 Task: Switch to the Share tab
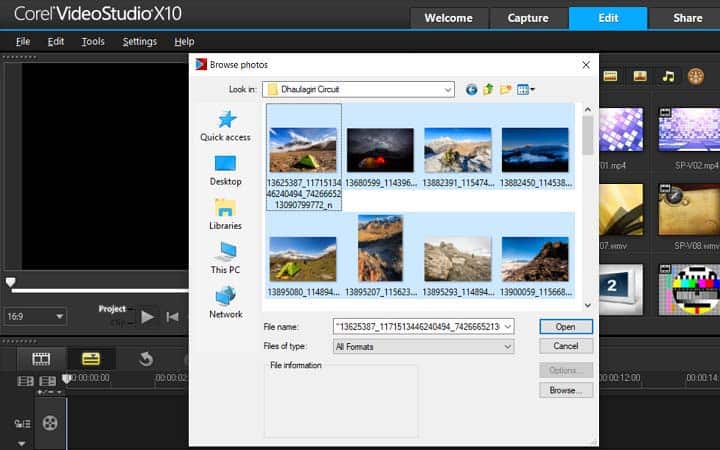[x=686, y=18]
